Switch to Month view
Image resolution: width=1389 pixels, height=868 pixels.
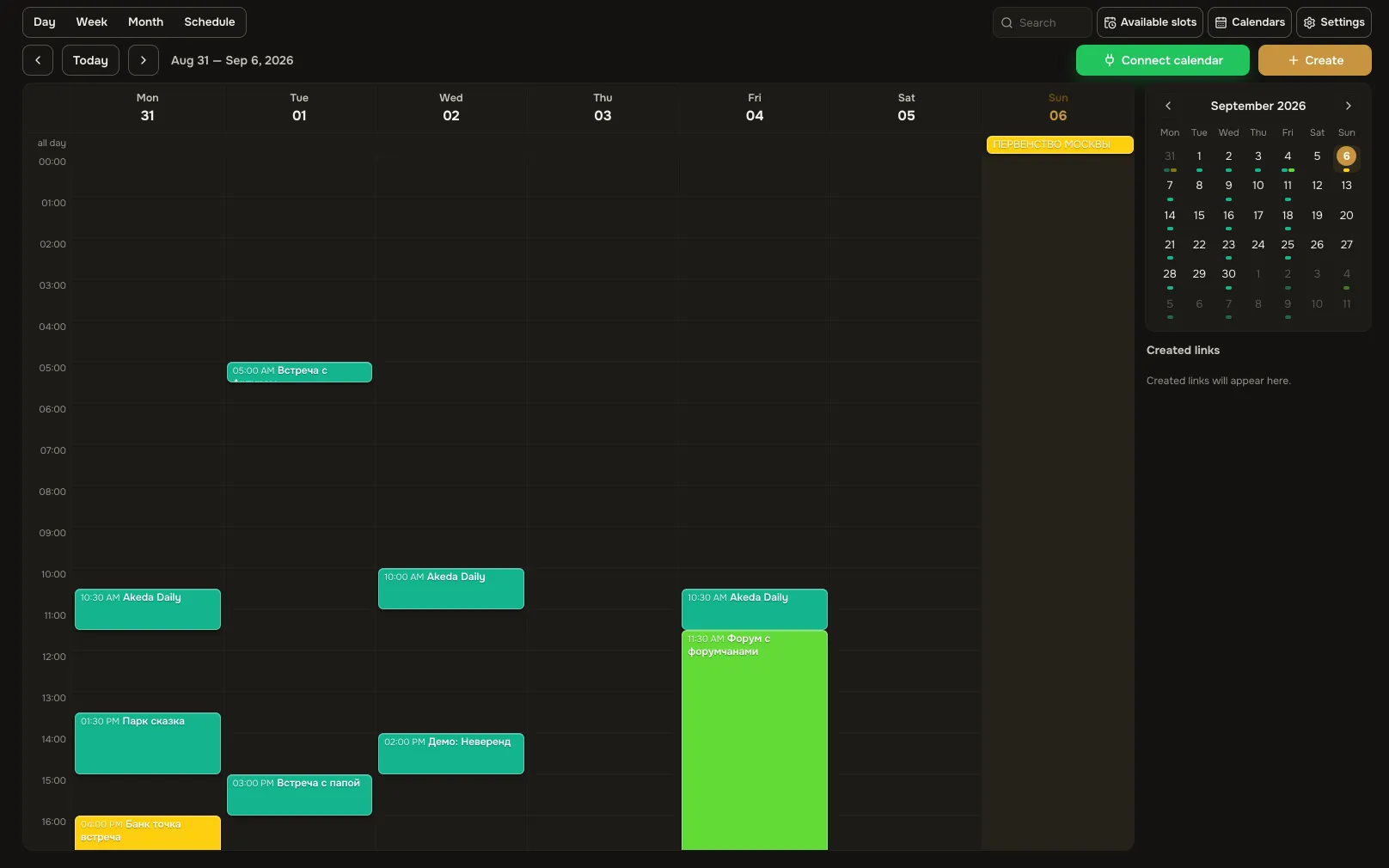146,22
